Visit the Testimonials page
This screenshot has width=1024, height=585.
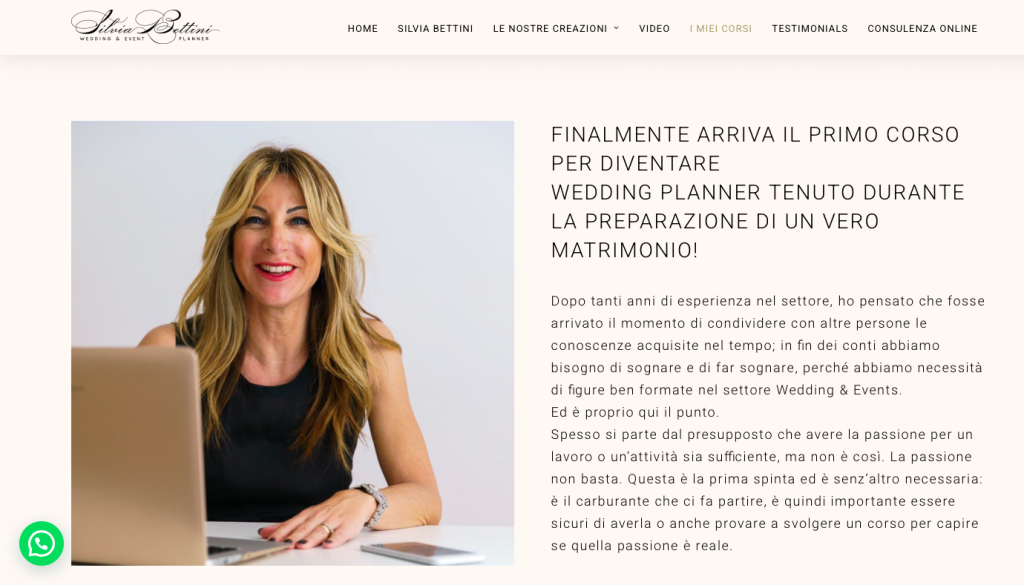coord(810,29)
